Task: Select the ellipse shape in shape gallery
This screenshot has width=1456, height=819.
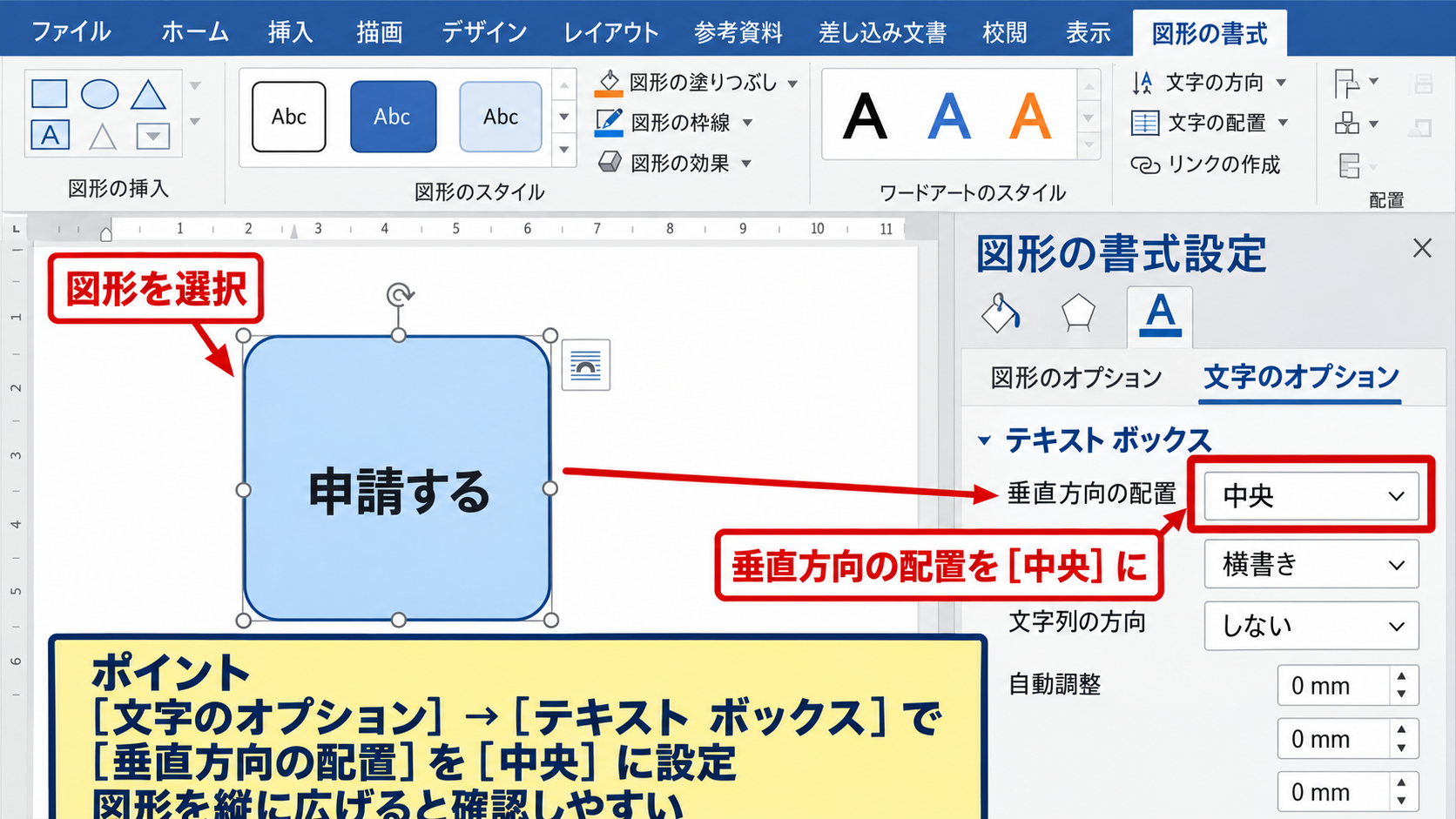Action: [99, 93]
